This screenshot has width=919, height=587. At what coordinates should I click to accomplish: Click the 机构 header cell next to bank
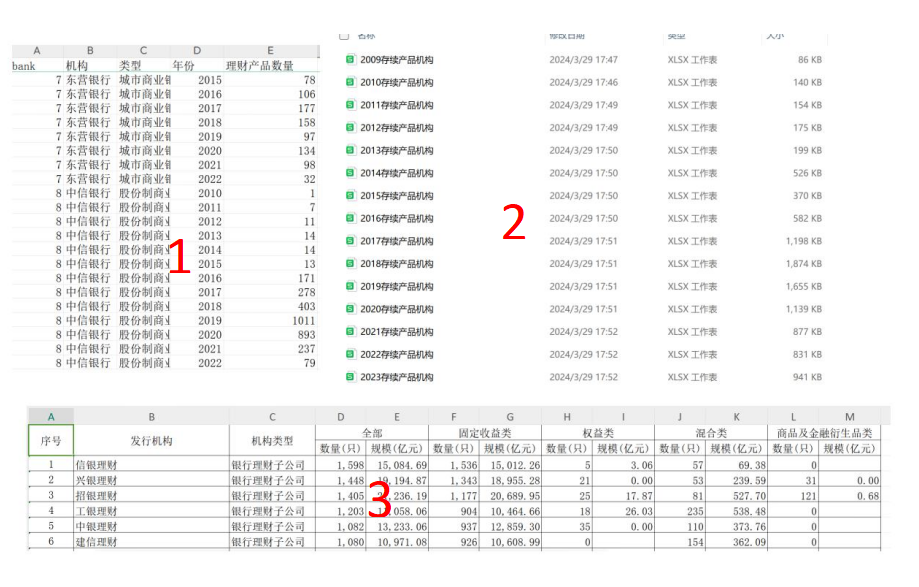pos(90,66)
